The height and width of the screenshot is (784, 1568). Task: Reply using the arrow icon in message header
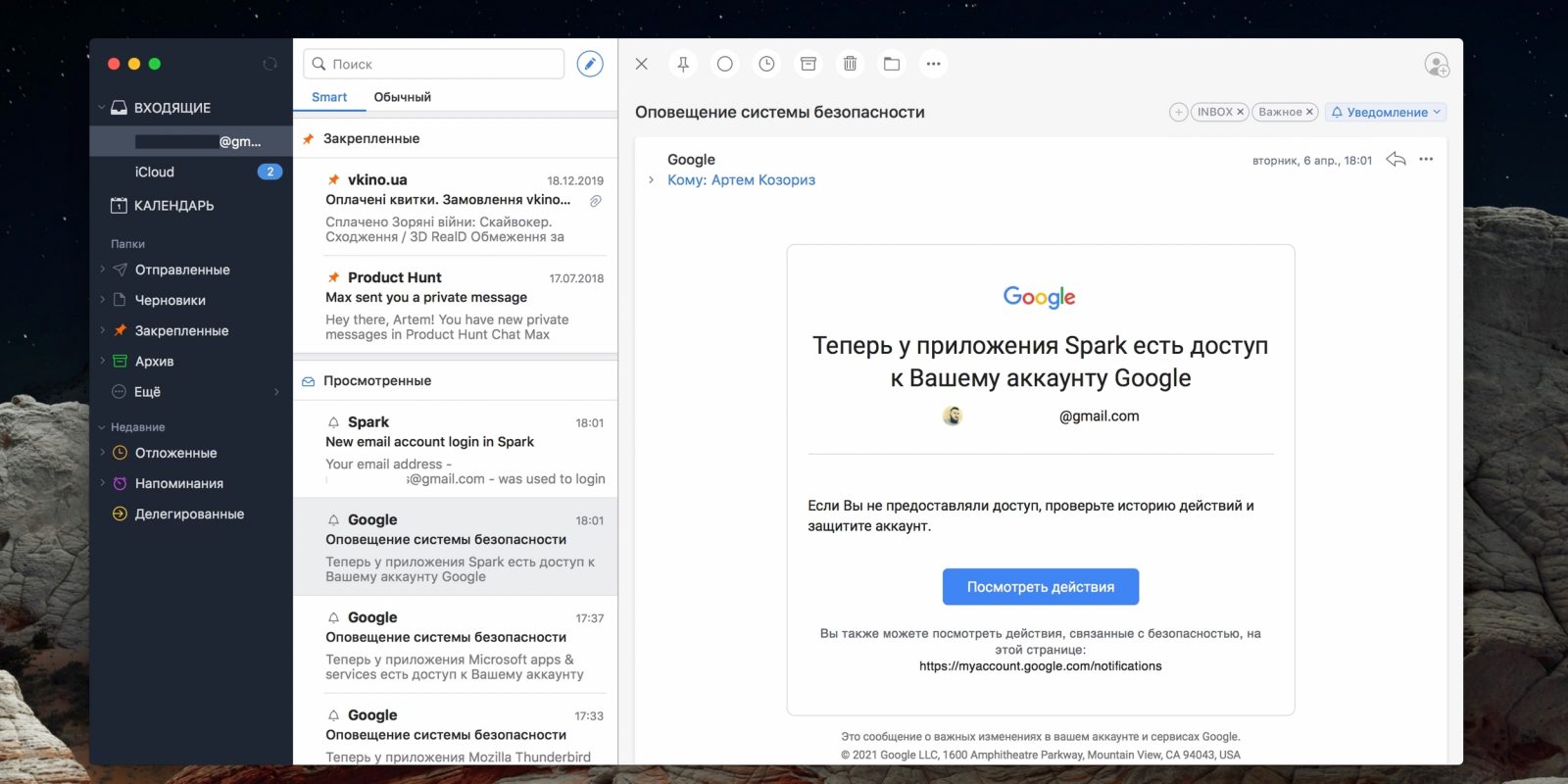coord(1396,159)
